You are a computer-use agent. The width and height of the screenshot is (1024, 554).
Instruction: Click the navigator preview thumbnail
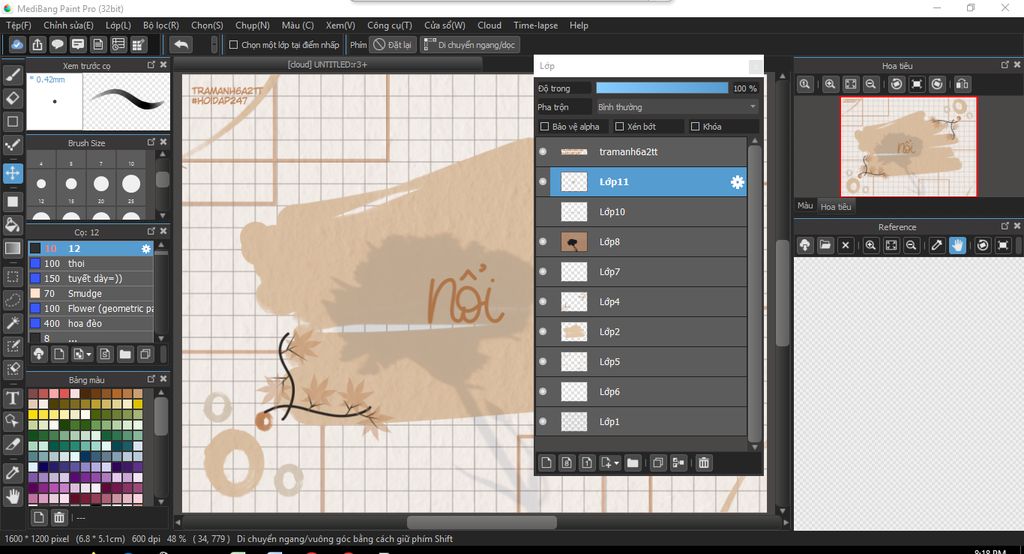click(908, 146)
